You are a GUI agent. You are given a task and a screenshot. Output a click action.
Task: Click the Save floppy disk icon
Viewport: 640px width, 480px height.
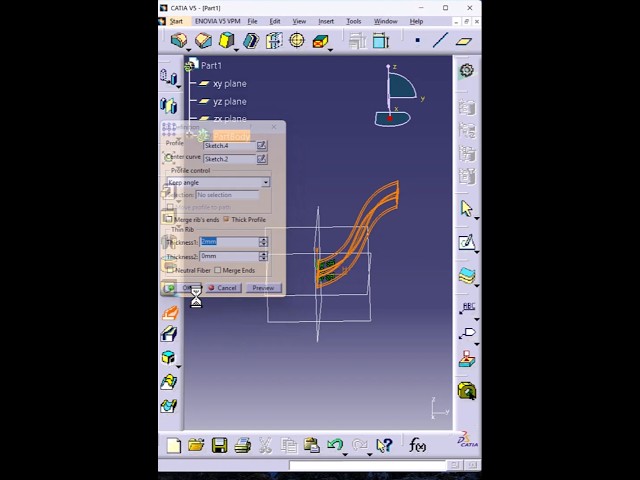pos(219,445)
